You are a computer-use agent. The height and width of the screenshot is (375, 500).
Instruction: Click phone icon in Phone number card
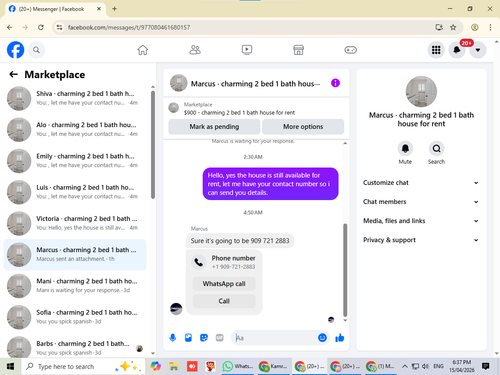[199, 262]
